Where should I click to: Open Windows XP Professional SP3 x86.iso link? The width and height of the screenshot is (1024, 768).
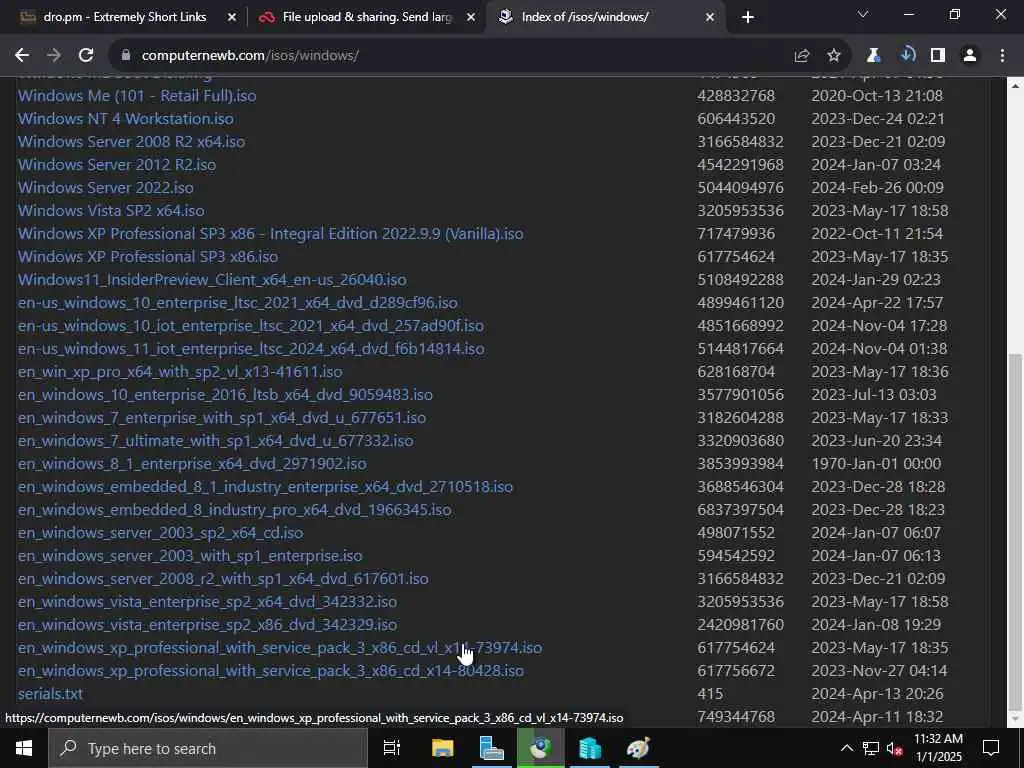(x=148, y=257)
